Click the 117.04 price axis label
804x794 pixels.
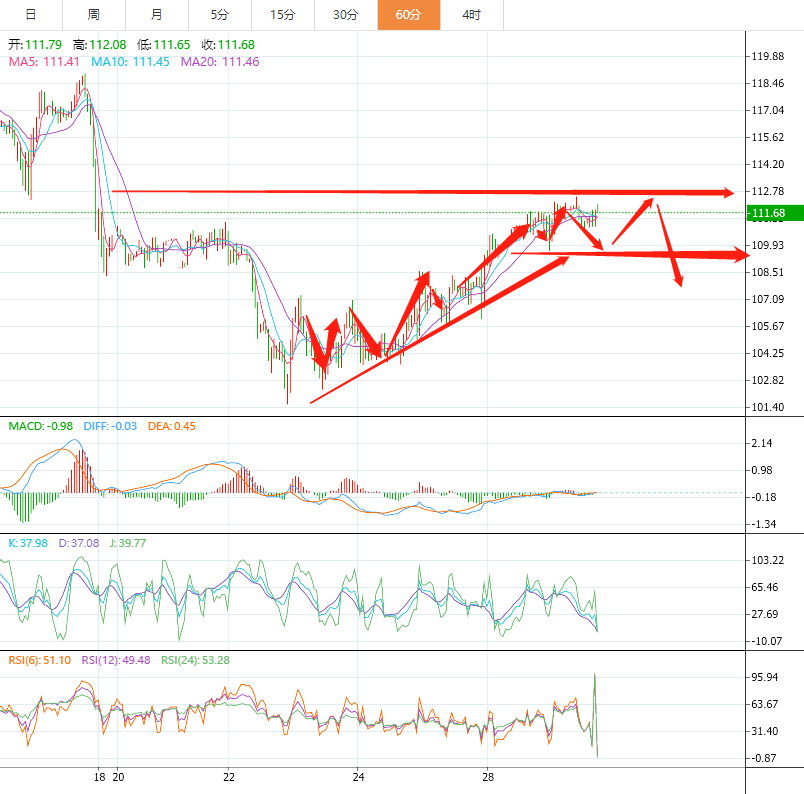(x=768, y=110)
